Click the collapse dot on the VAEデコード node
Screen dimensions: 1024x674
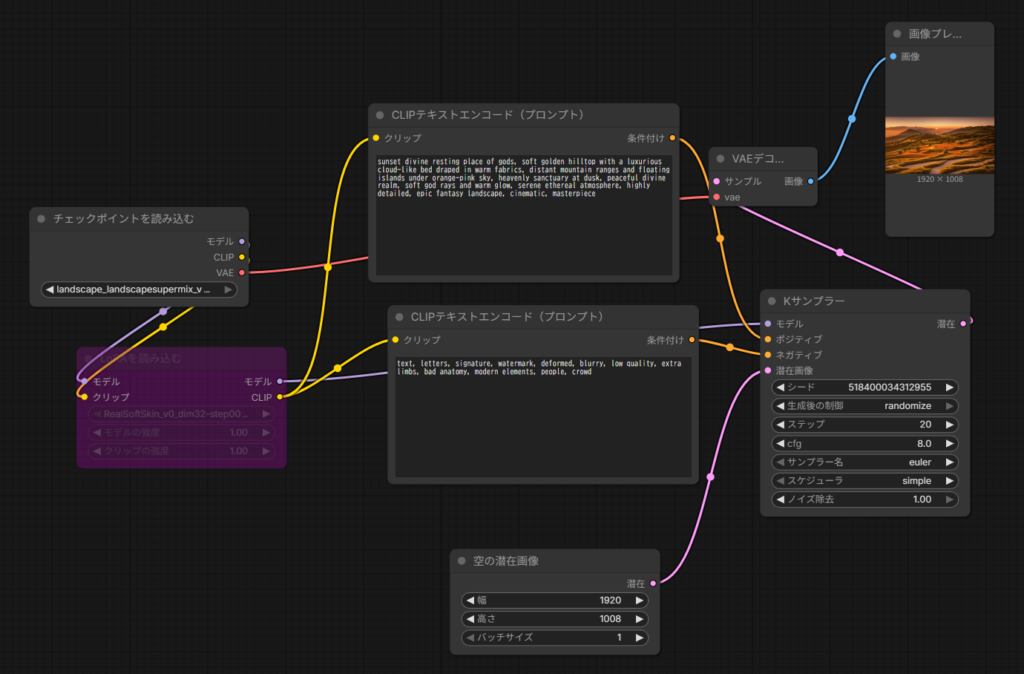pyautogui.click(x=721, y=158)
